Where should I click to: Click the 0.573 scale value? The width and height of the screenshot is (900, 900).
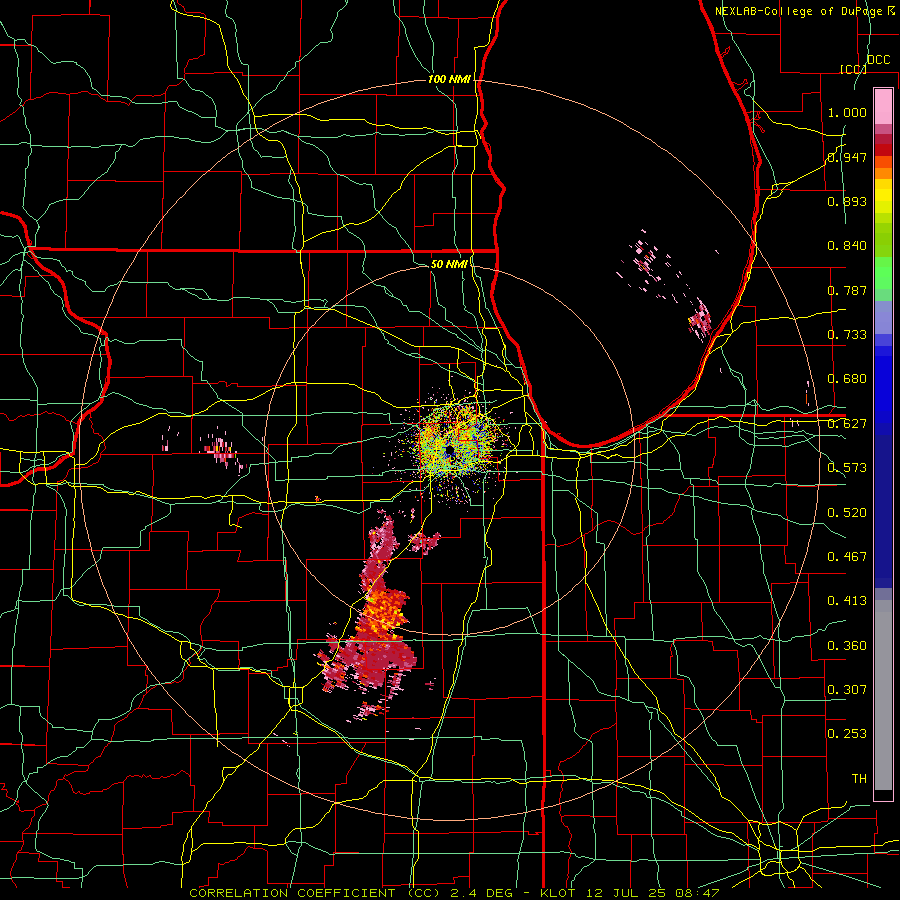click(847, 468)
